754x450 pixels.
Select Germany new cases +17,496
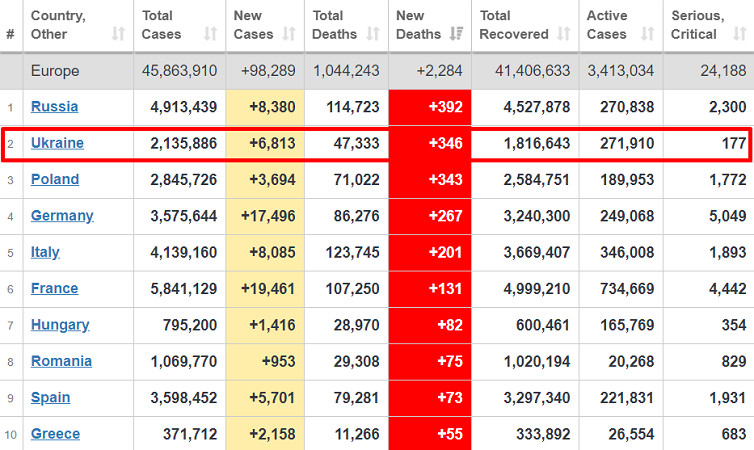click(x=268, y=216)
